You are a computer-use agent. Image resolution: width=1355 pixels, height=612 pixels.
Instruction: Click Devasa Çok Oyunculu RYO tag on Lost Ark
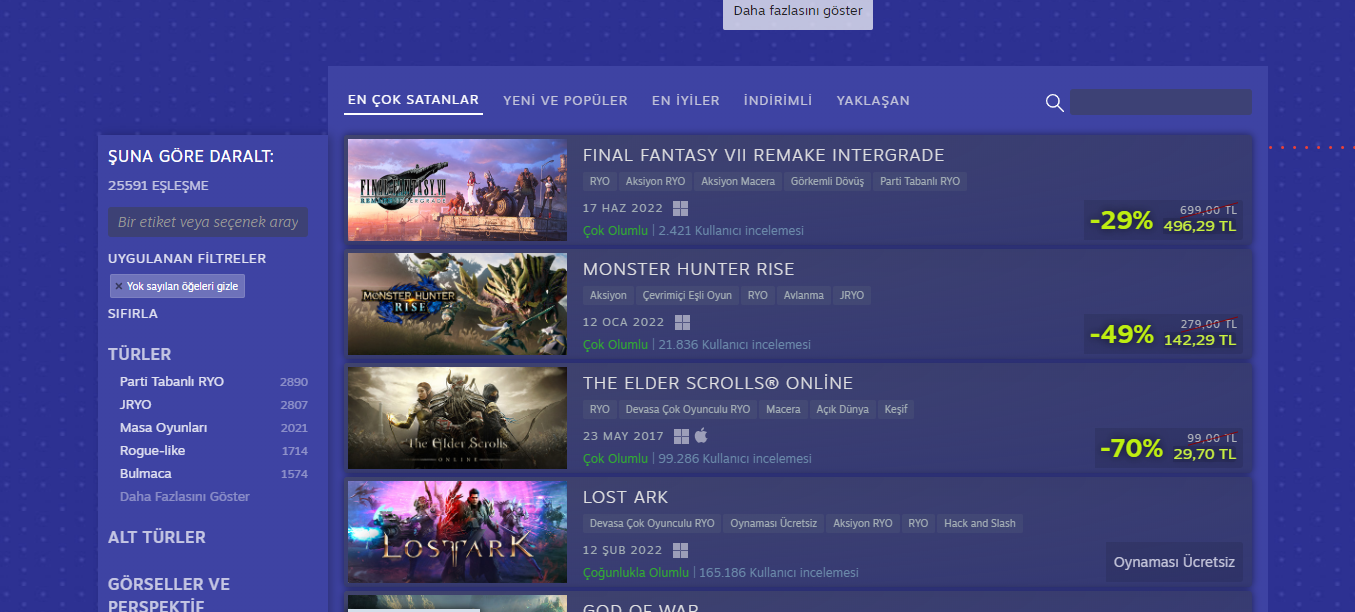[x=652, y=524]
